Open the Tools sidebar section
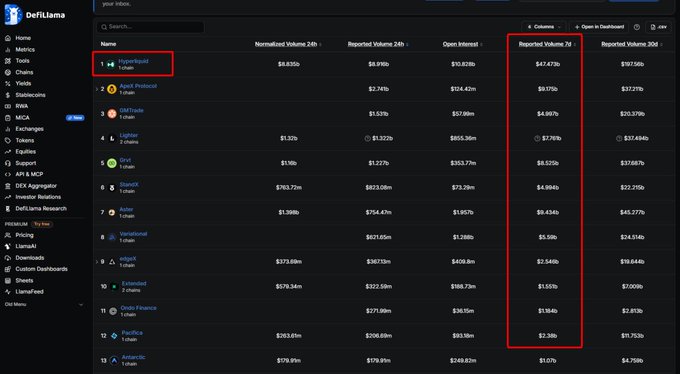Screen dimensions: 680x374 [22, 61]
